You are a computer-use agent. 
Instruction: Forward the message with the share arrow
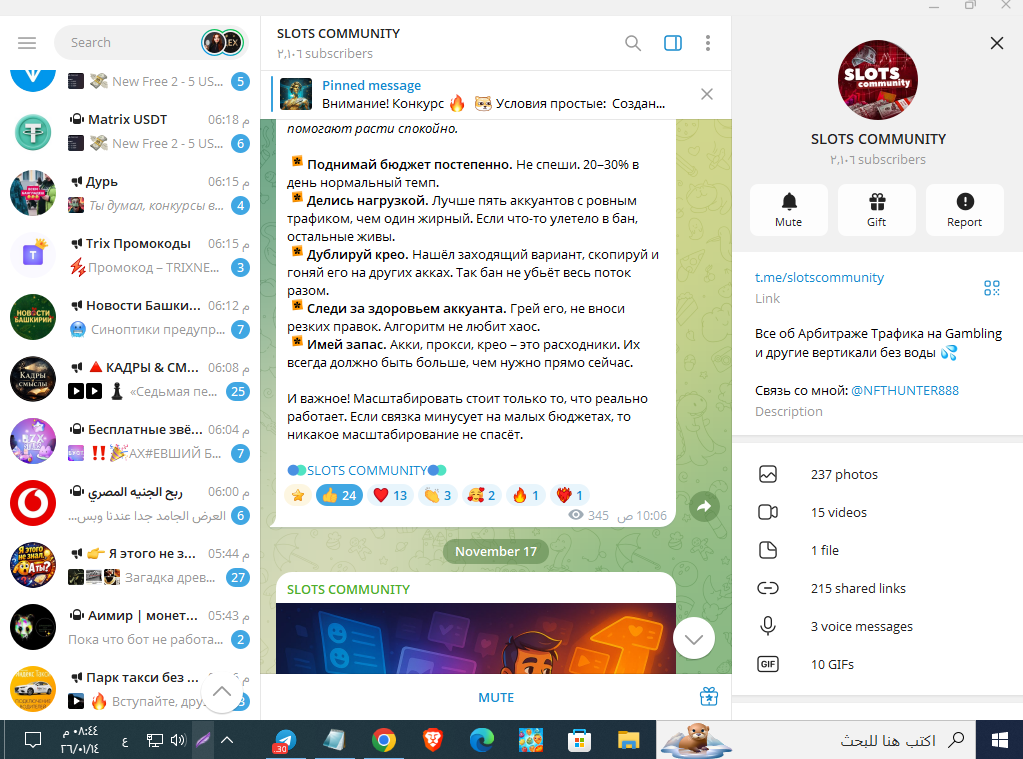pos(704,506)
